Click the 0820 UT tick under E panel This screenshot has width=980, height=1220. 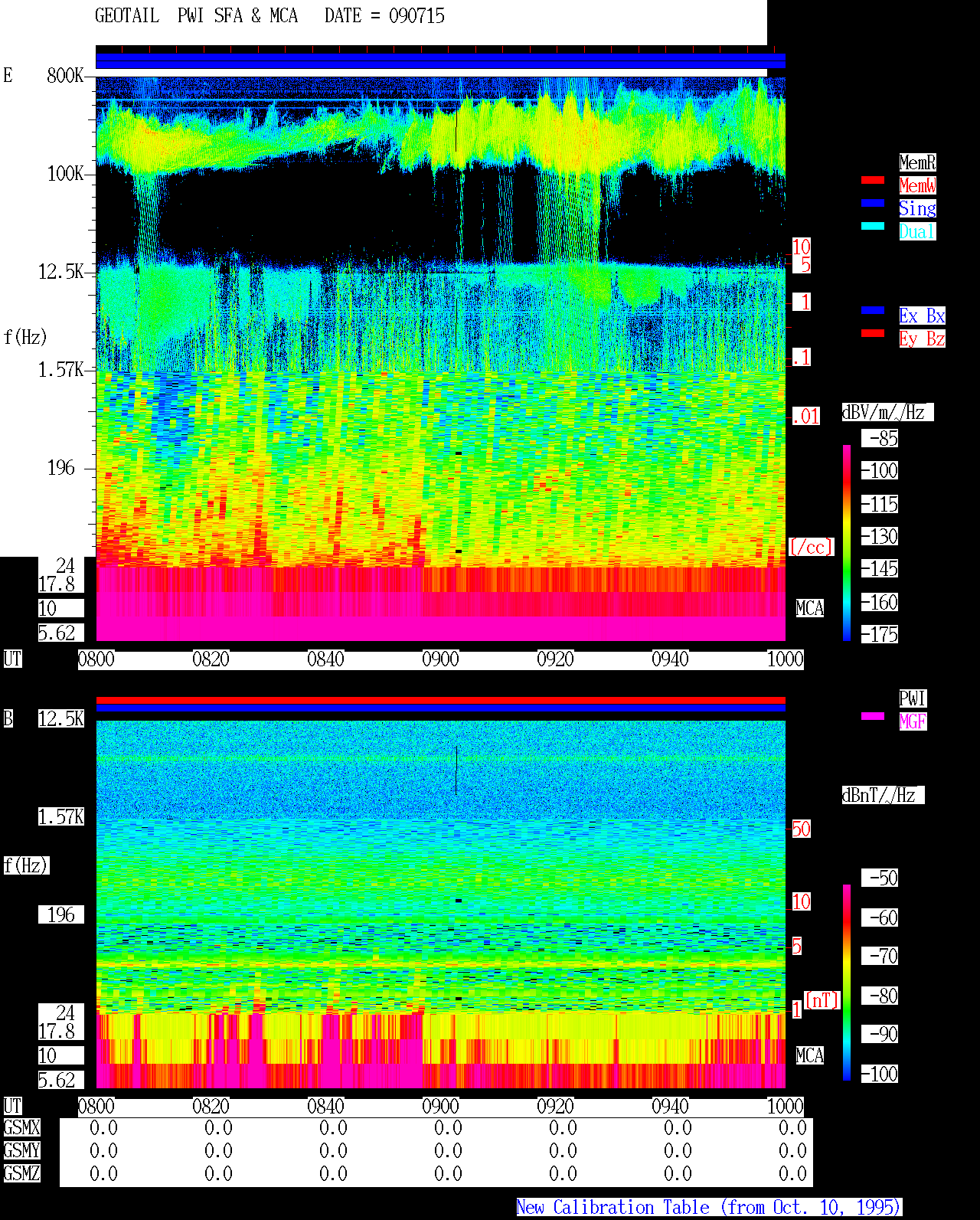[211, 659]
